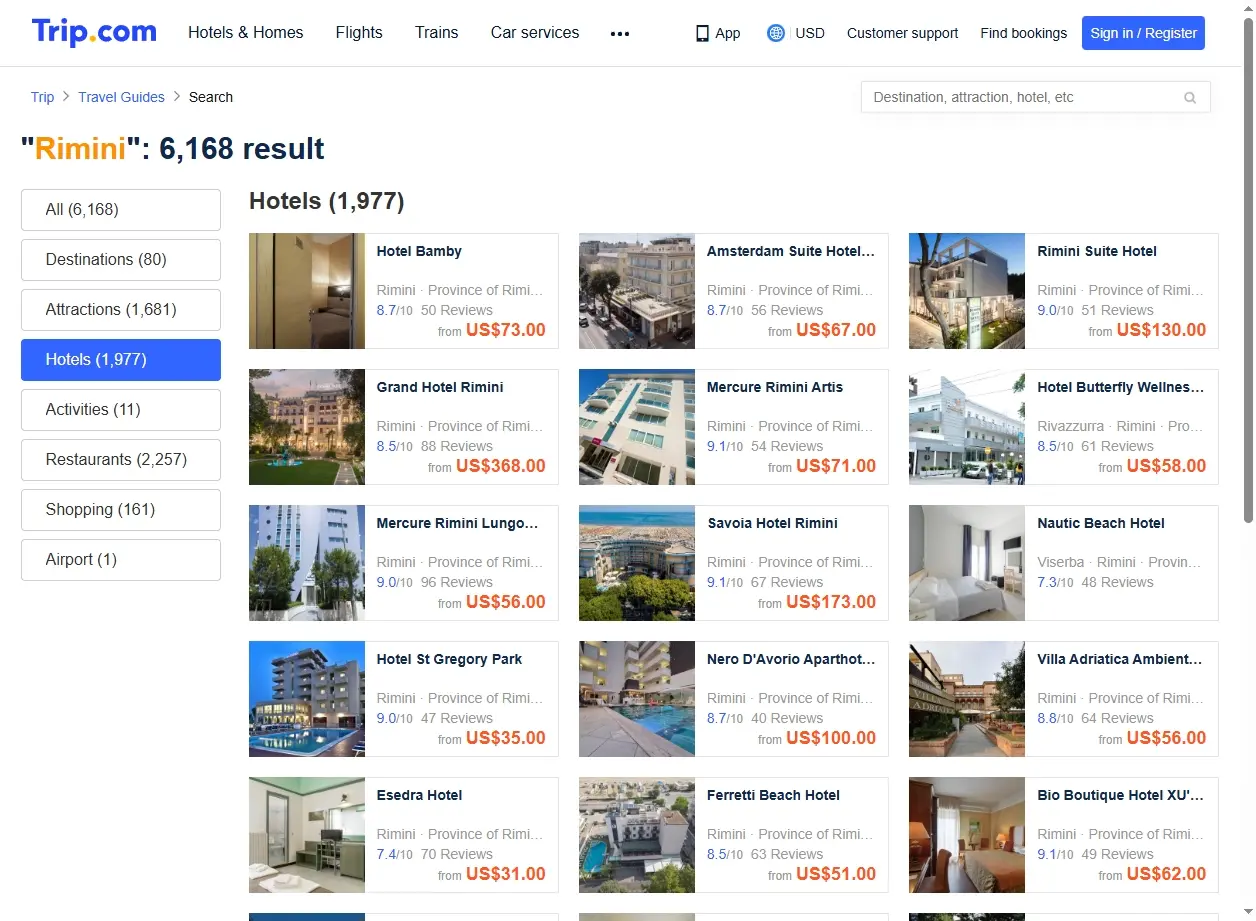Click US$173.00 price of Savoia Hotel

click(x=831, y=602)
